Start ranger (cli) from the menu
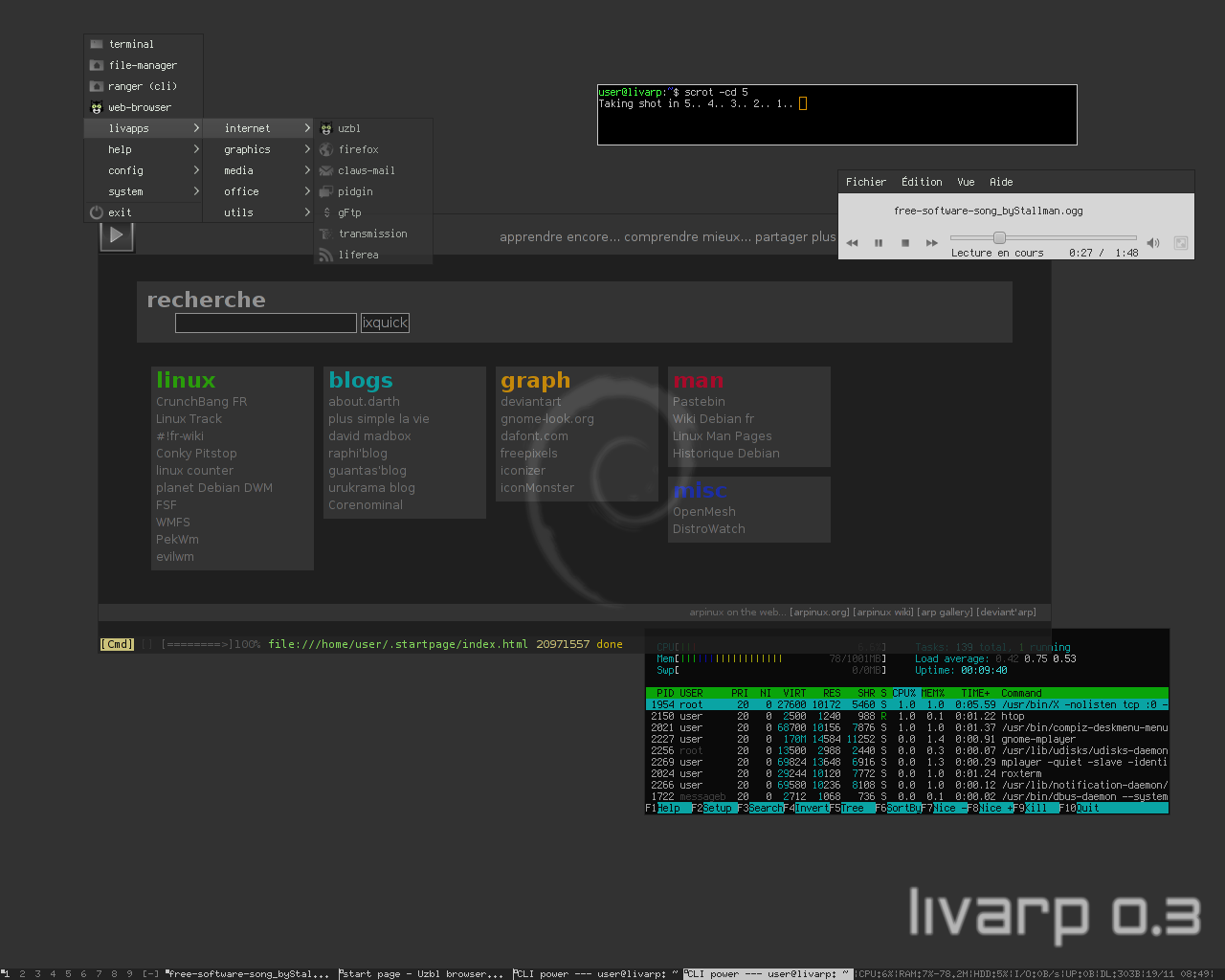The image size is (1225, 980). pyautogui.click(x=144, y=86)
